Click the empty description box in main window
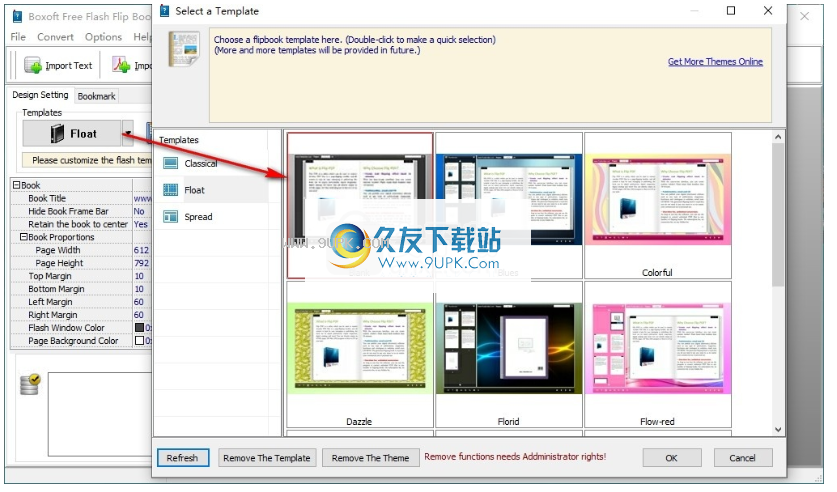837x492 pixels. pos(100,414)
